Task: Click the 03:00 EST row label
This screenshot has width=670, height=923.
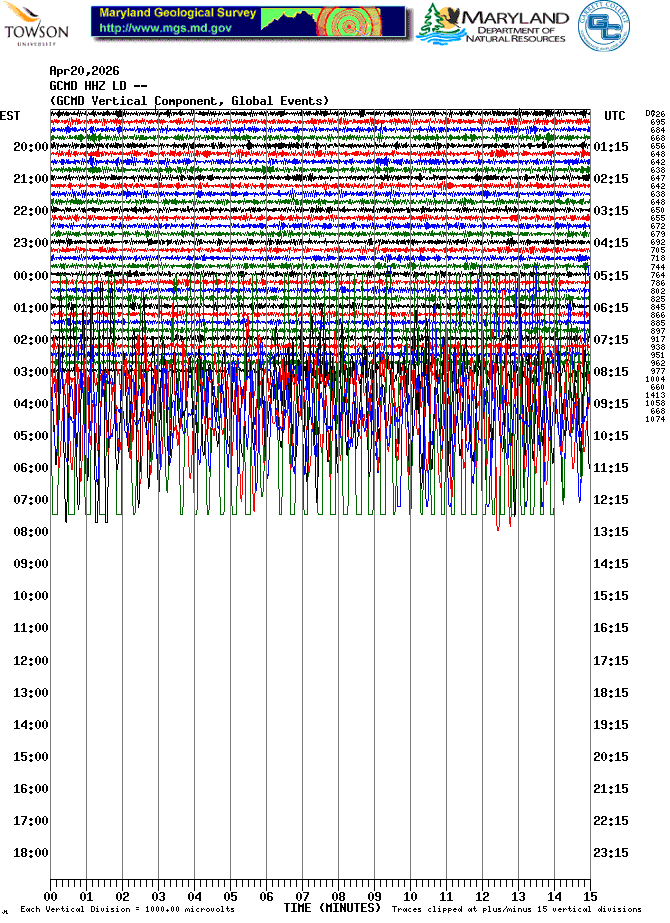Action: 30,372
